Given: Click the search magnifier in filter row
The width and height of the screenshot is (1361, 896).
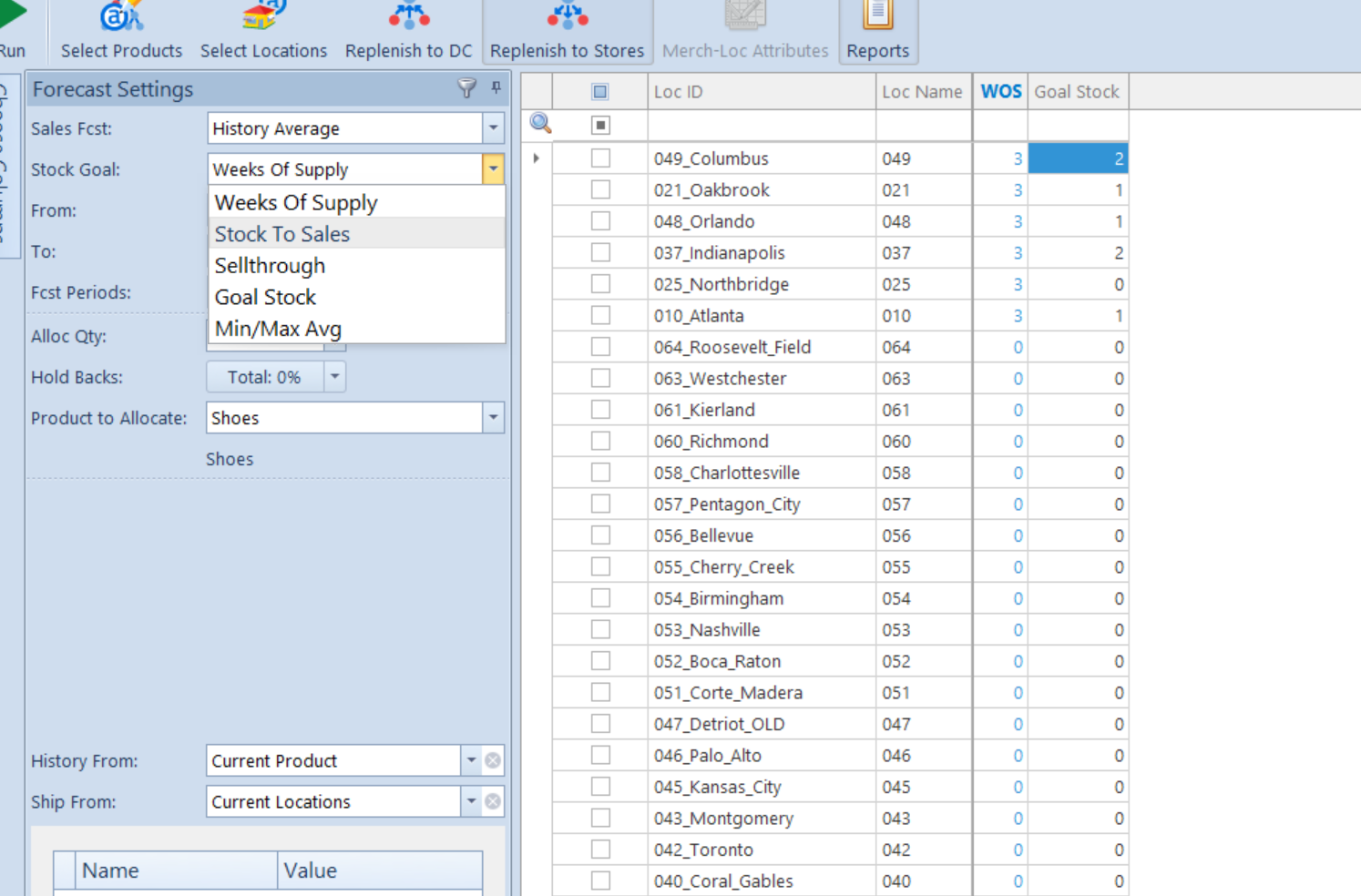Looking at the screenshot, I should pos(540,124).
